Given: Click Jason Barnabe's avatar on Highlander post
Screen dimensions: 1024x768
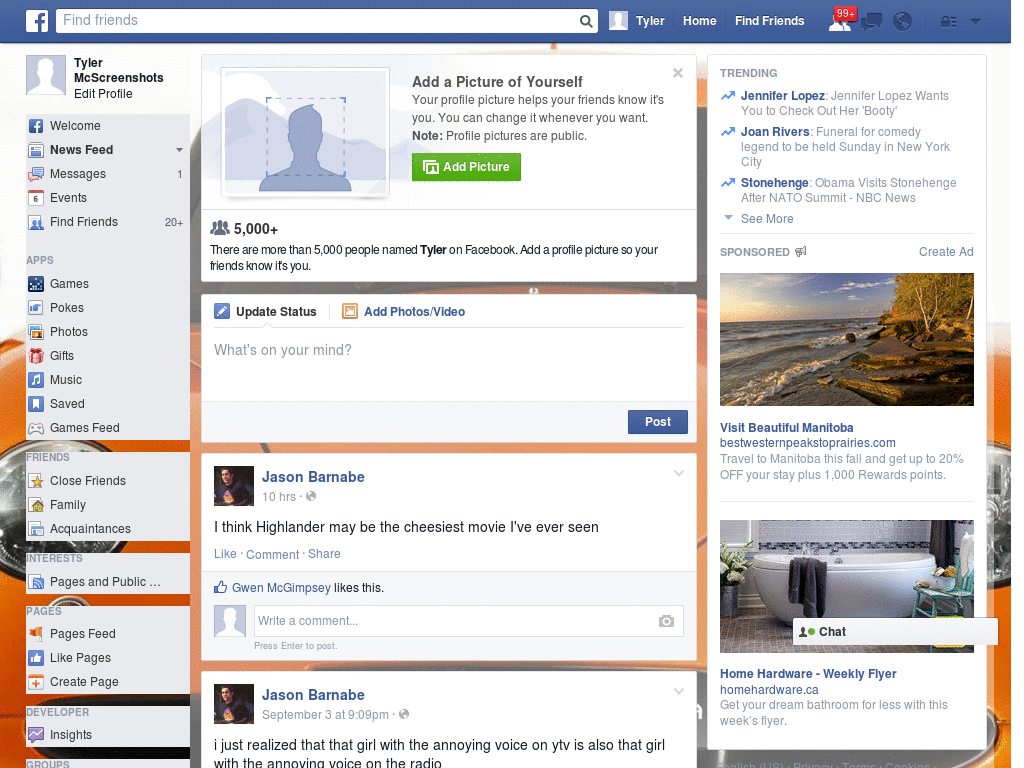Looking at the screenshot, I should pyautogui.click(x=234, y=486).
